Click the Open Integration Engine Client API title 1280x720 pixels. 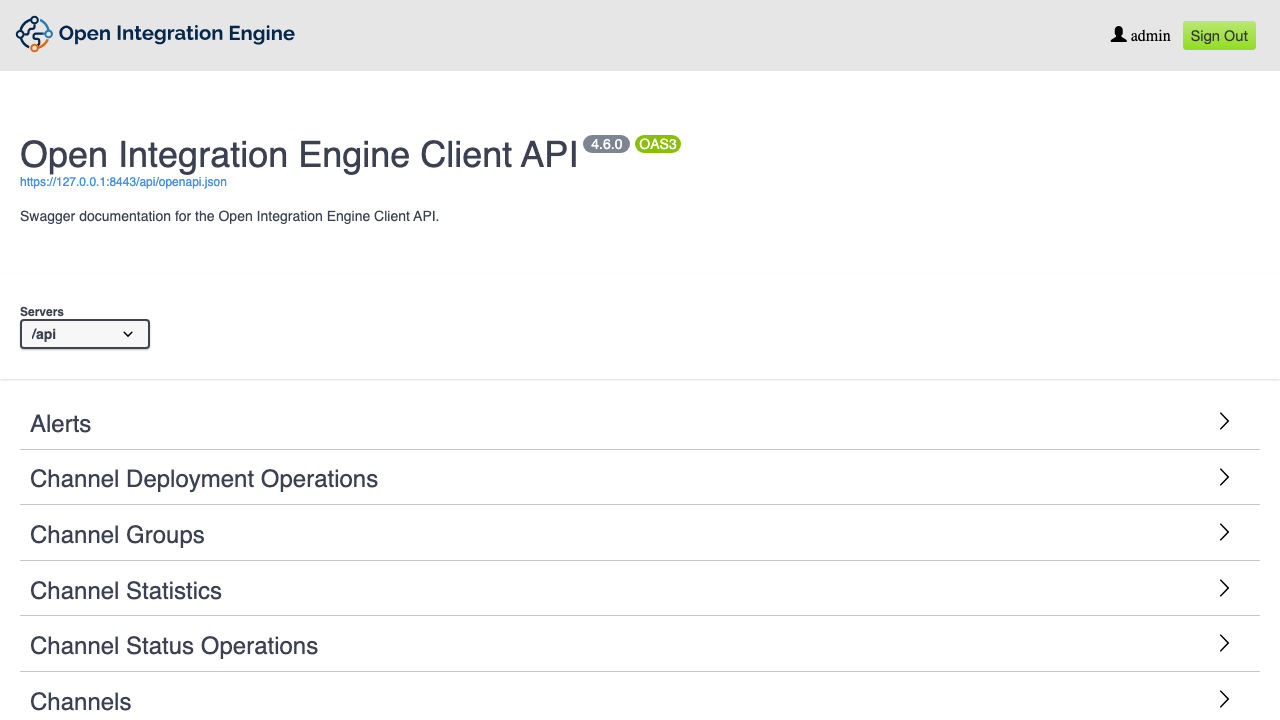coord(299,155)
